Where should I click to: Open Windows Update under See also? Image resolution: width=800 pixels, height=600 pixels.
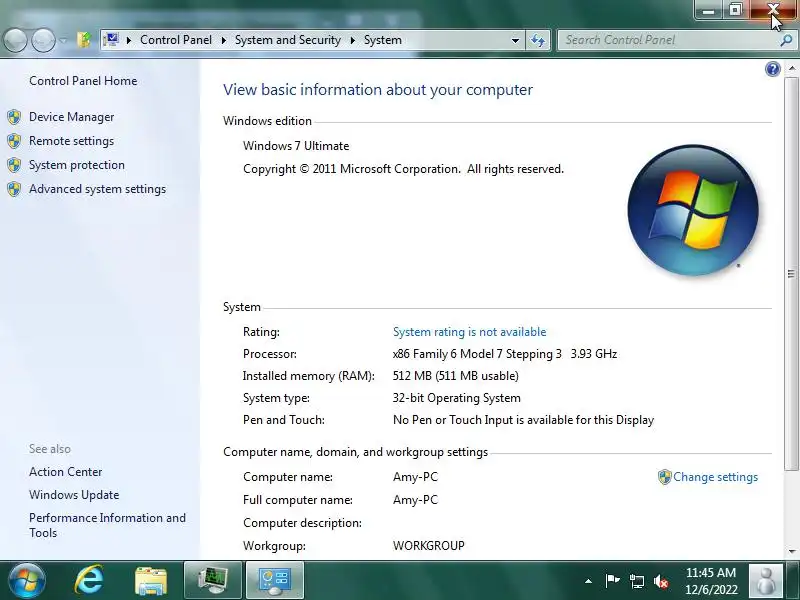point(74,495)
